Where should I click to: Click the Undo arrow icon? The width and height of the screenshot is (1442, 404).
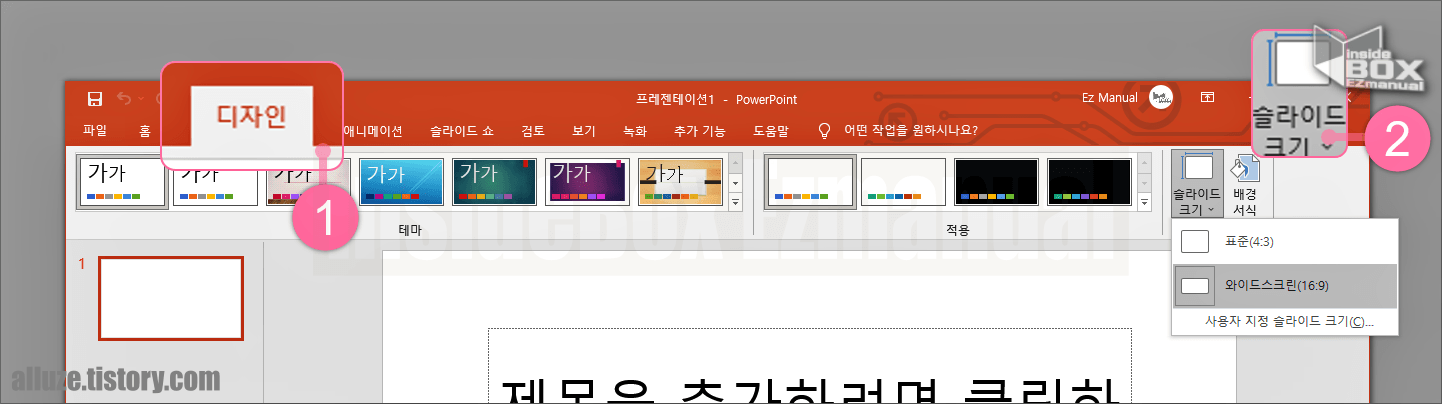(x=125, y=98)
